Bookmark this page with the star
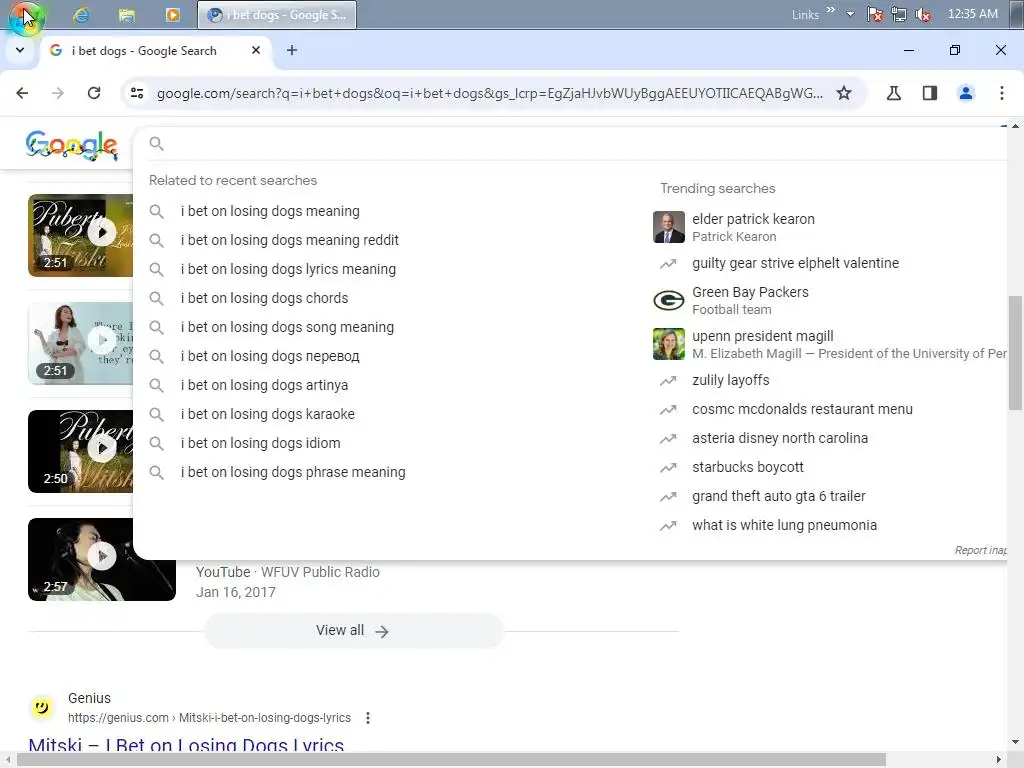This screenshot has width=1024, height=768. [844, 93]
